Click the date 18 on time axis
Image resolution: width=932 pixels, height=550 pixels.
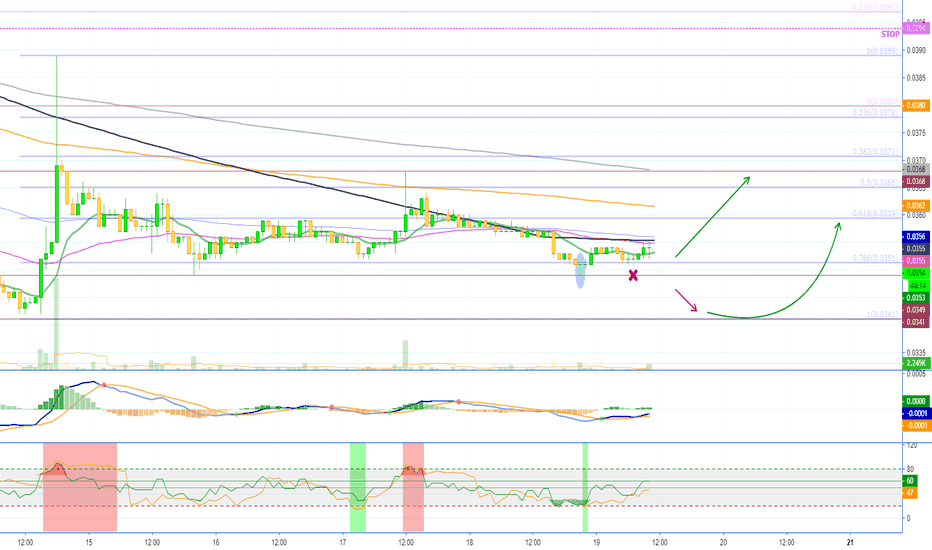tap(470, 542)
